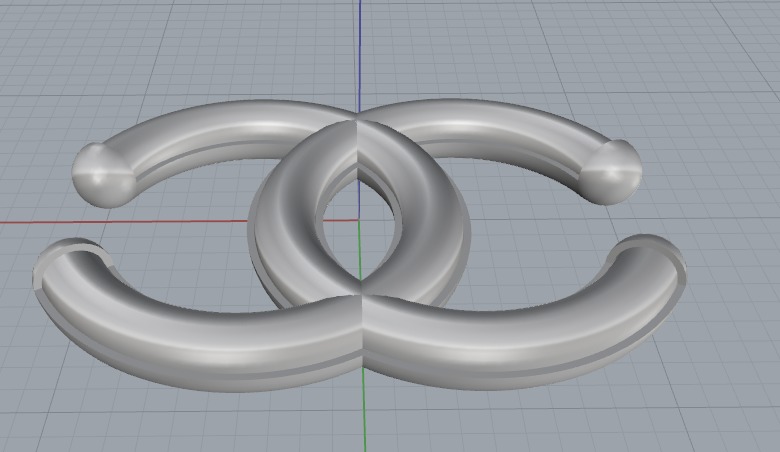Select the central interlocking ring of the model
The width and height of the screenshot is (780, 452).
pos(359,215)
